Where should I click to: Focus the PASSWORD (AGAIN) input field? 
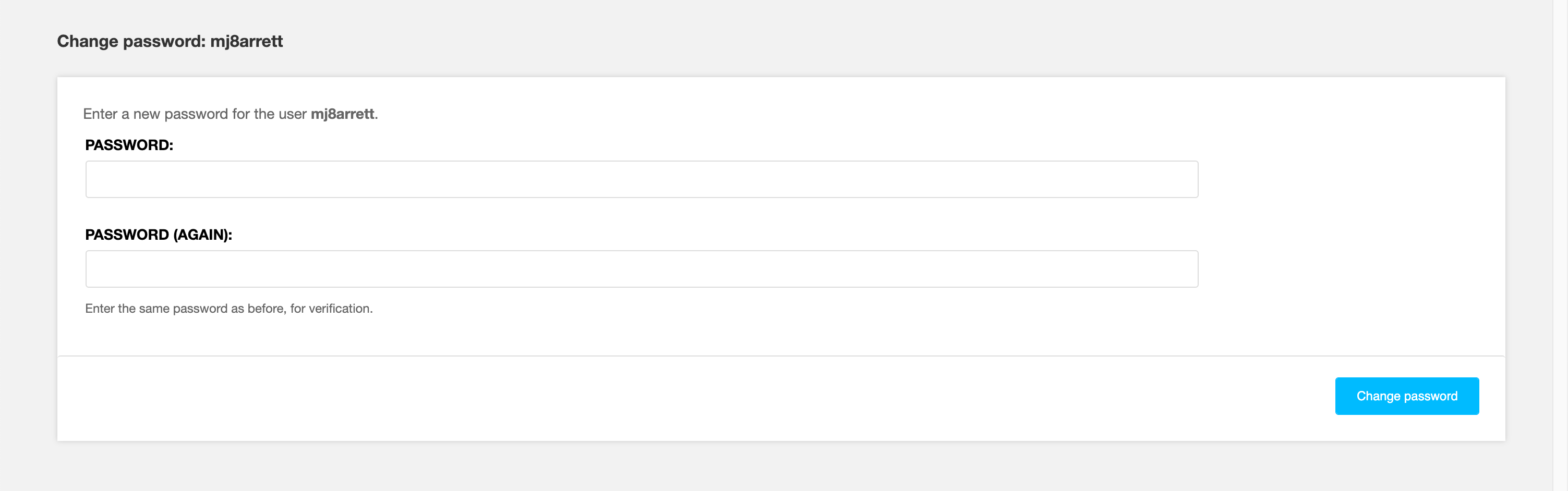point(642,269)
